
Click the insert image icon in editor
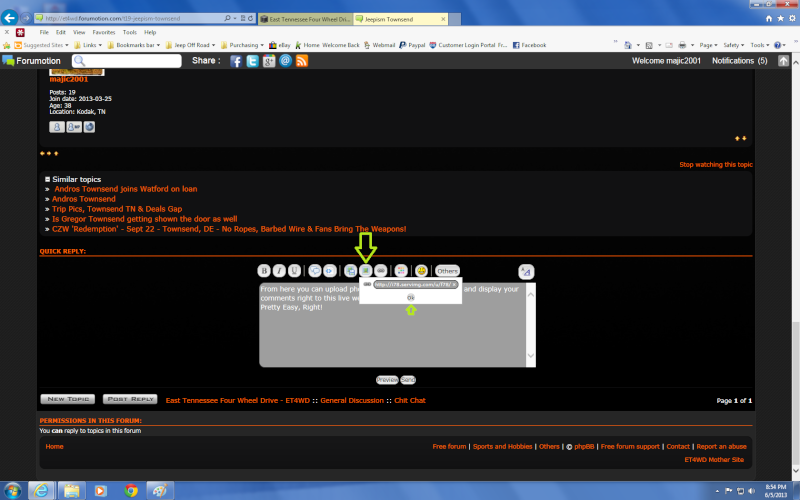point(365,271)
